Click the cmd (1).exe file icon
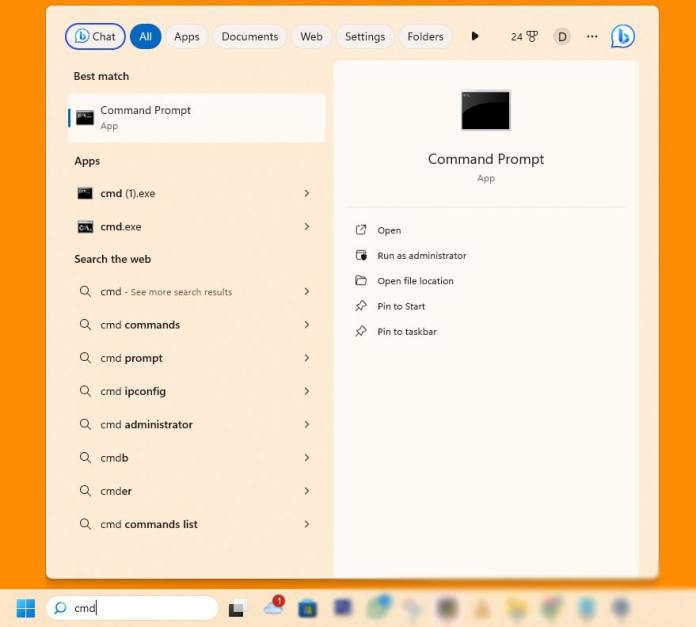Screen dimensions: 696x627 click(x=85, y=193)
